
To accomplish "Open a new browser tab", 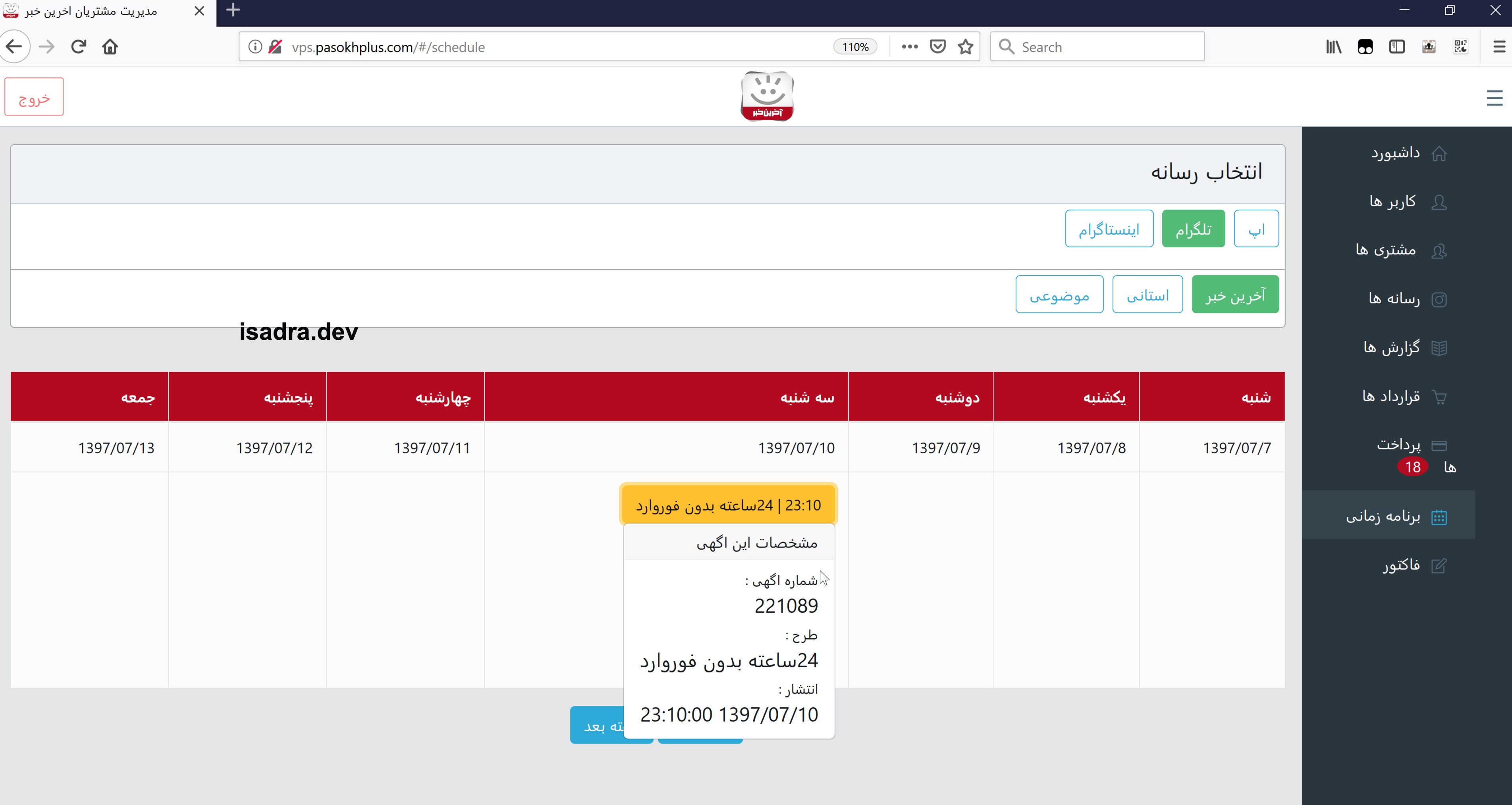I will (233, 11).
